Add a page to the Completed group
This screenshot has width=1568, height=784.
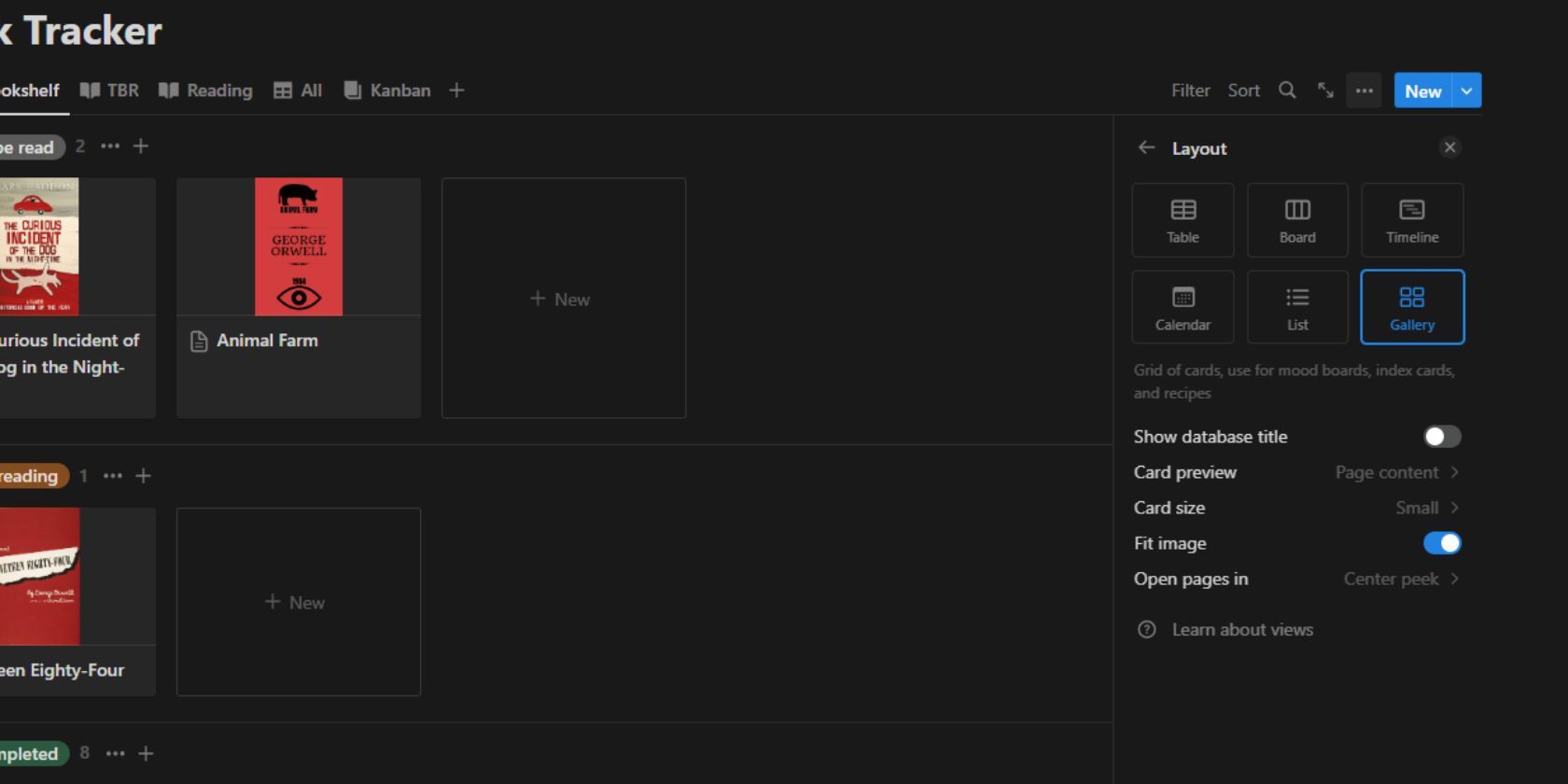click(x=146, y=753)
